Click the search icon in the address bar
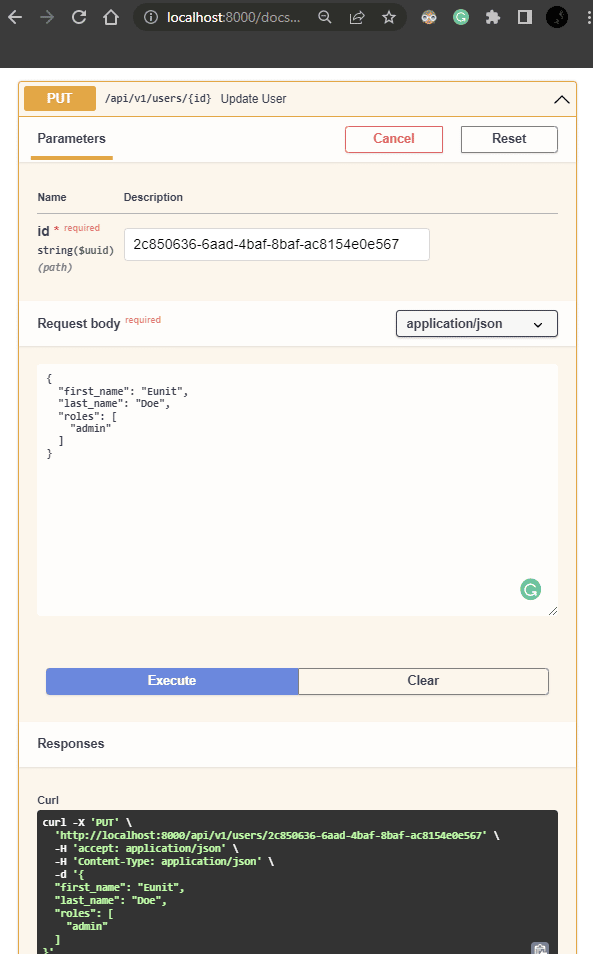This screenshot has width=593, height=954. 325,17
